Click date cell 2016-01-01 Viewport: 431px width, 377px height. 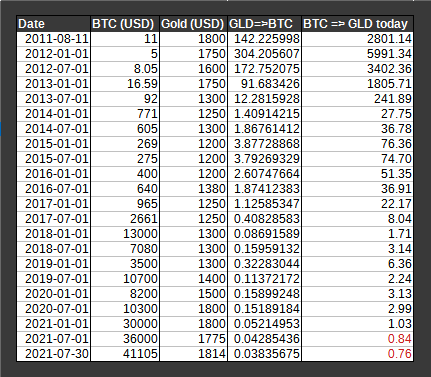click(x=53, y=174)
